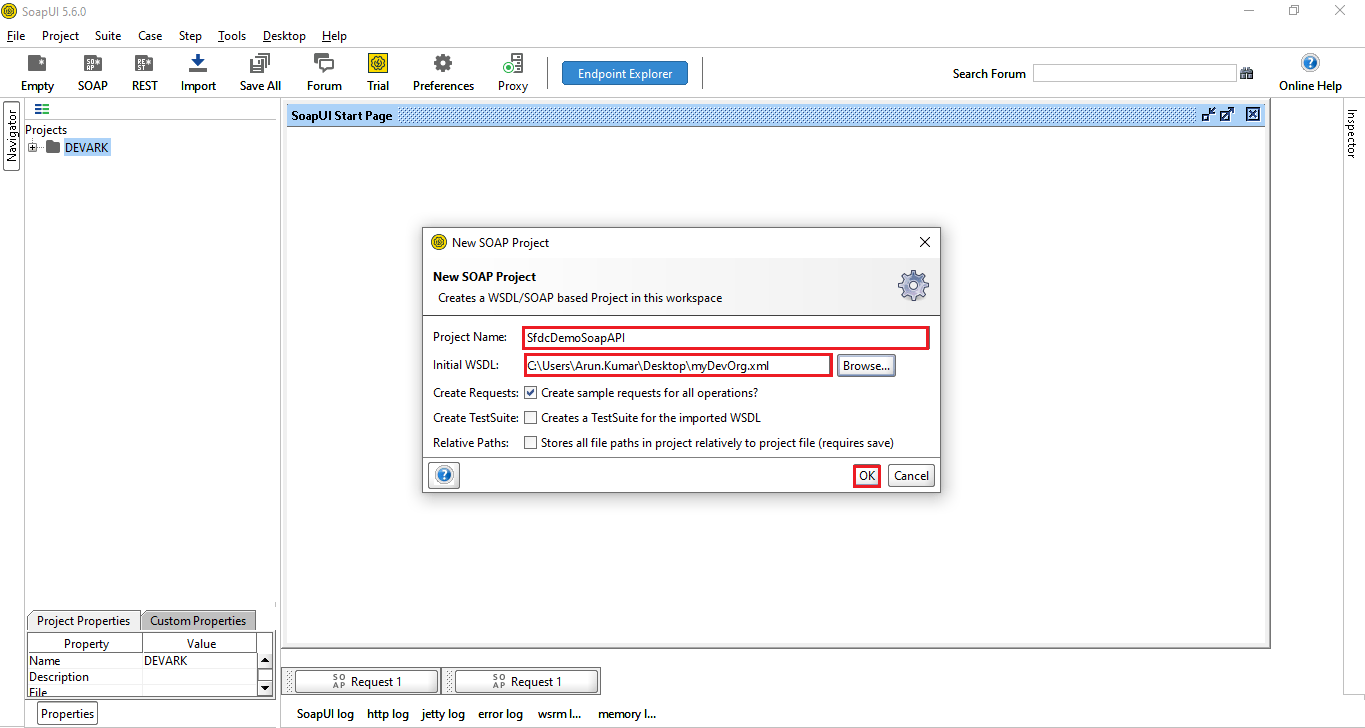Click the Value column header

click(x=201, y=644)
